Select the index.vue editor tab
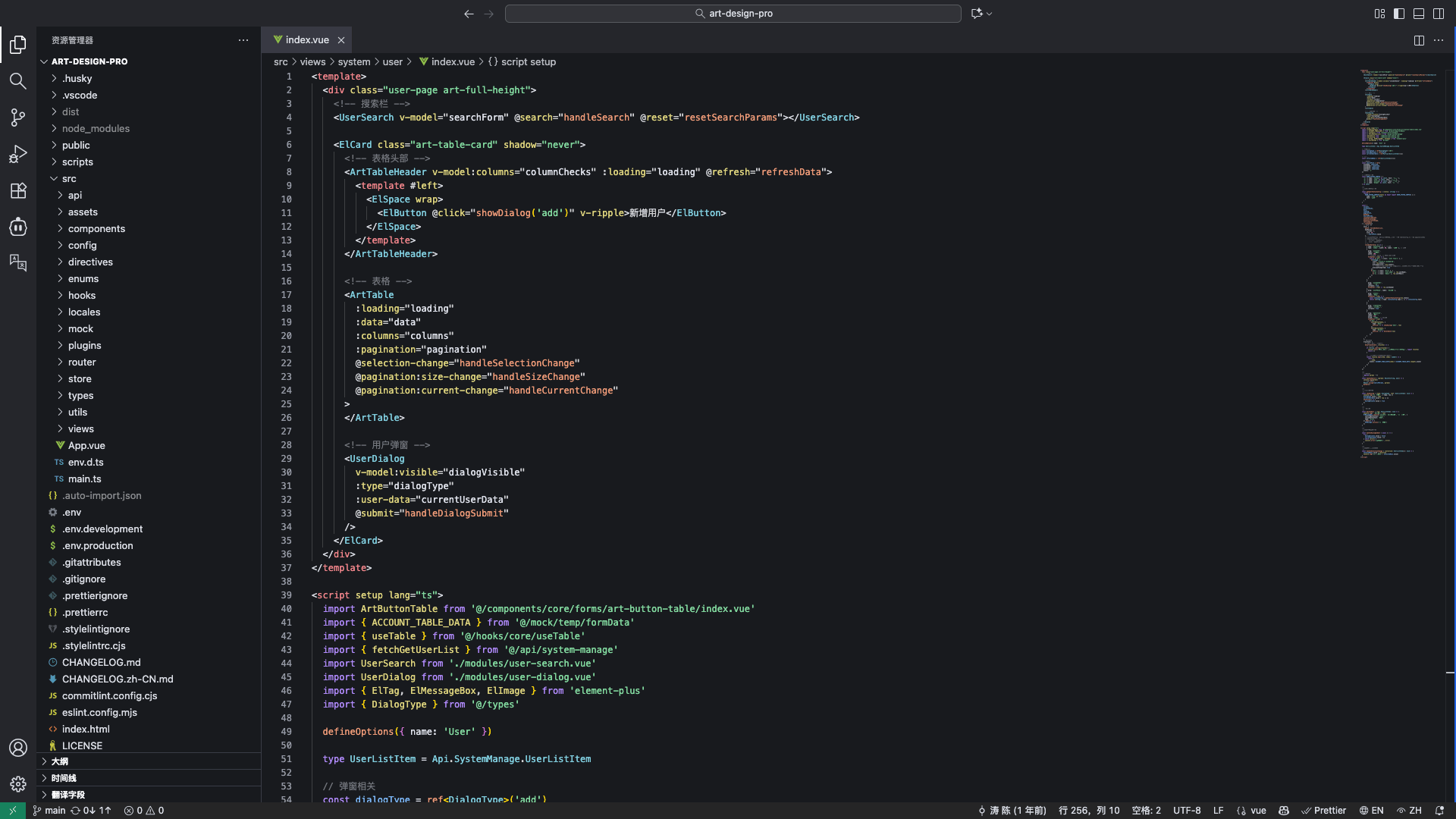The height and width of the screenshot is (819, 1456). point(306,40)
